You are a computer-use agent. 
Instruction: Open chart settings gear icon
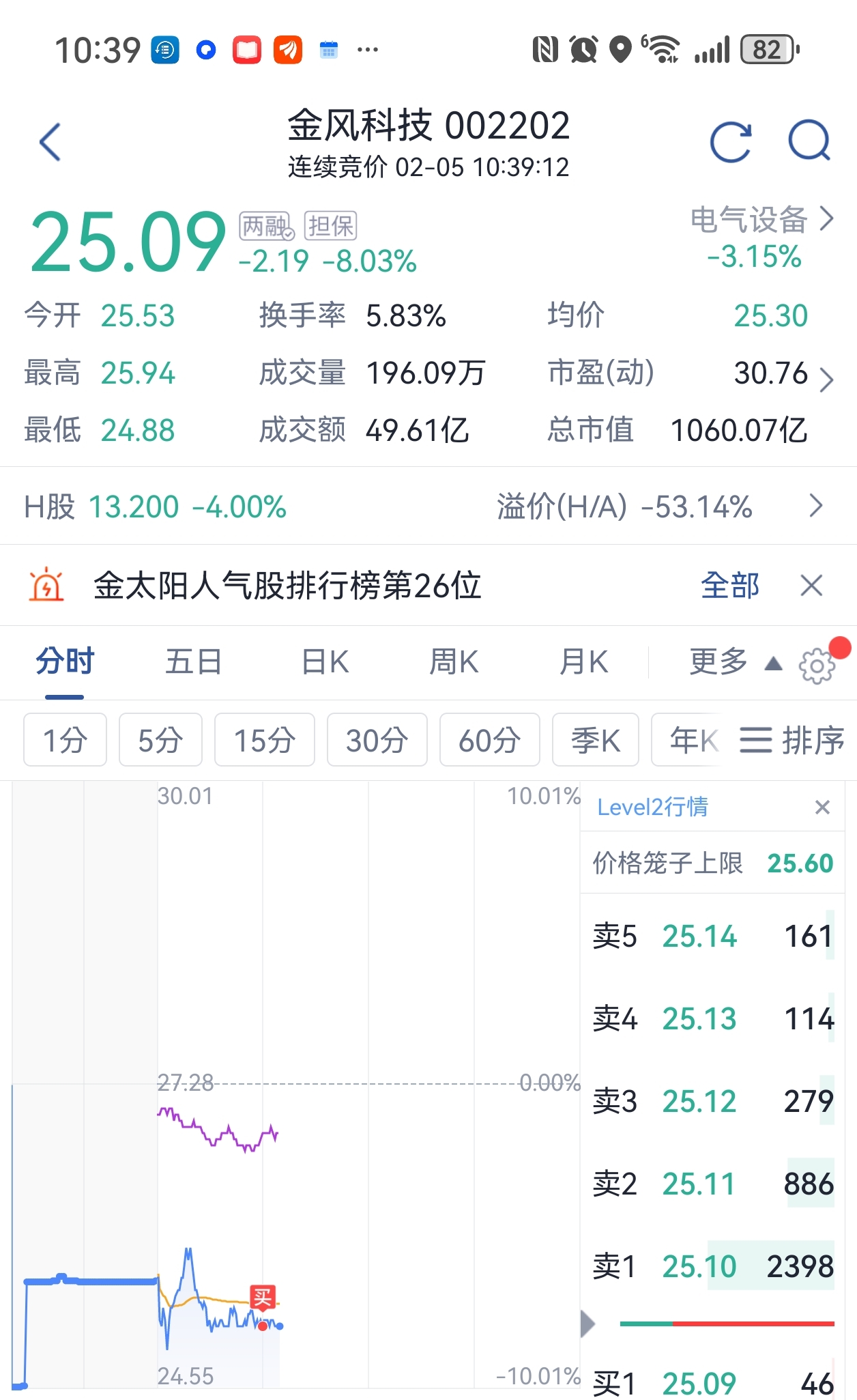(817, 666)
